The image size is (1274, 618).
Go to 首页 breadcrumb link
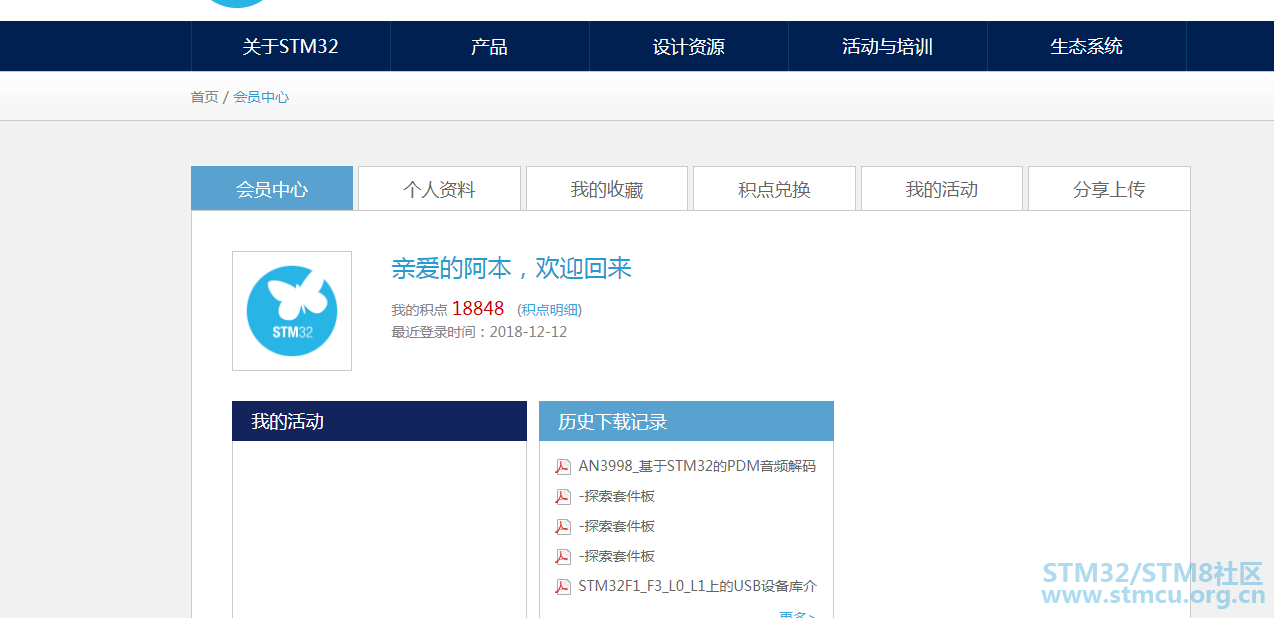pyautogui.click(x=204, y=97)
